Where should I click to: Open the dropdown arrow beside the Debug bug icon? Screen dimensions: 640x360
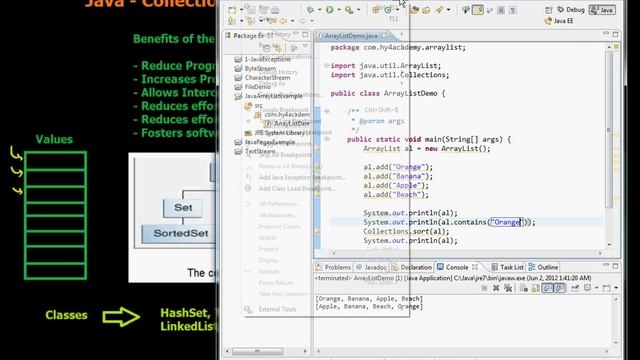coord(319,10)
